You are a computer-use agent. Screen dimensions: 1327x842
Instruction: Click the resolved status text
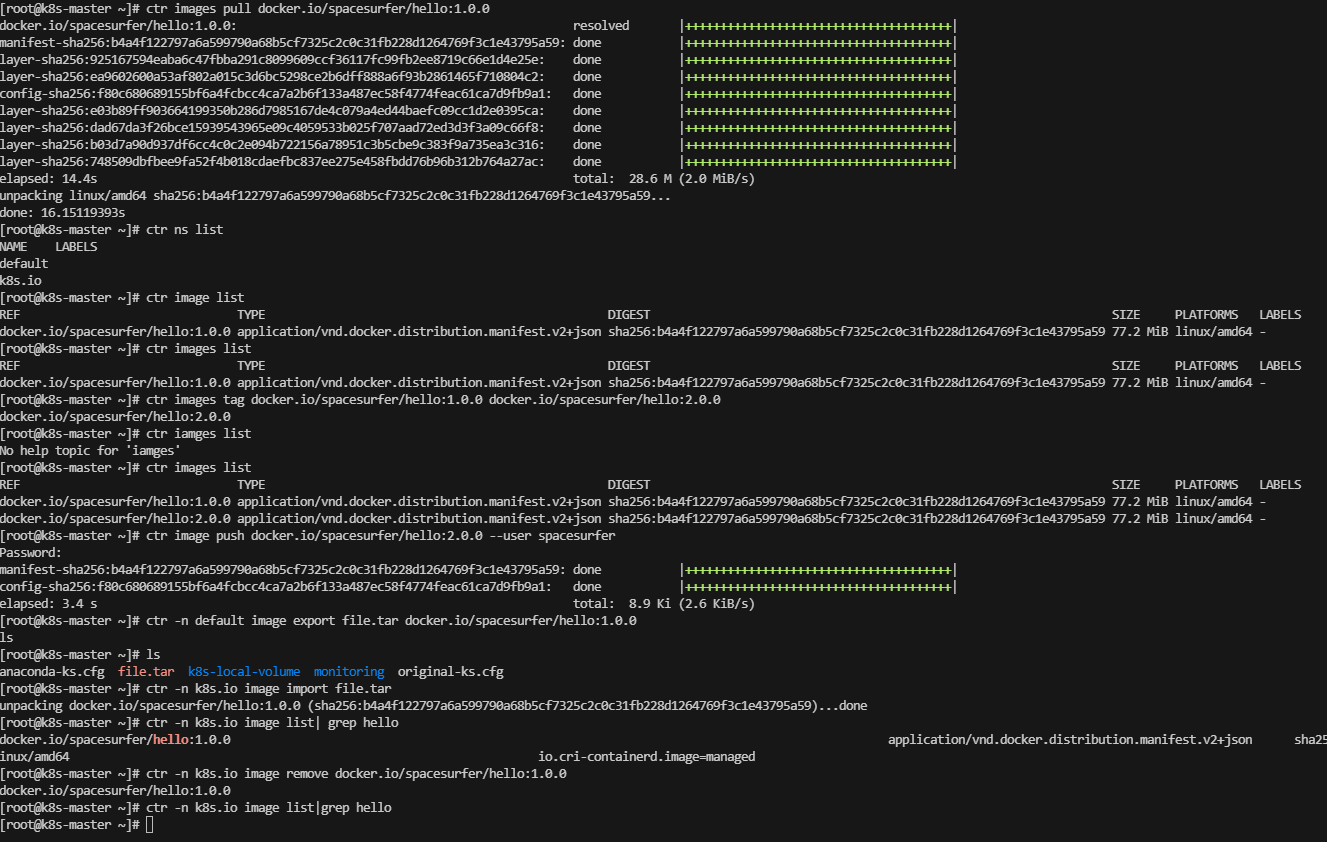[601, 26]
